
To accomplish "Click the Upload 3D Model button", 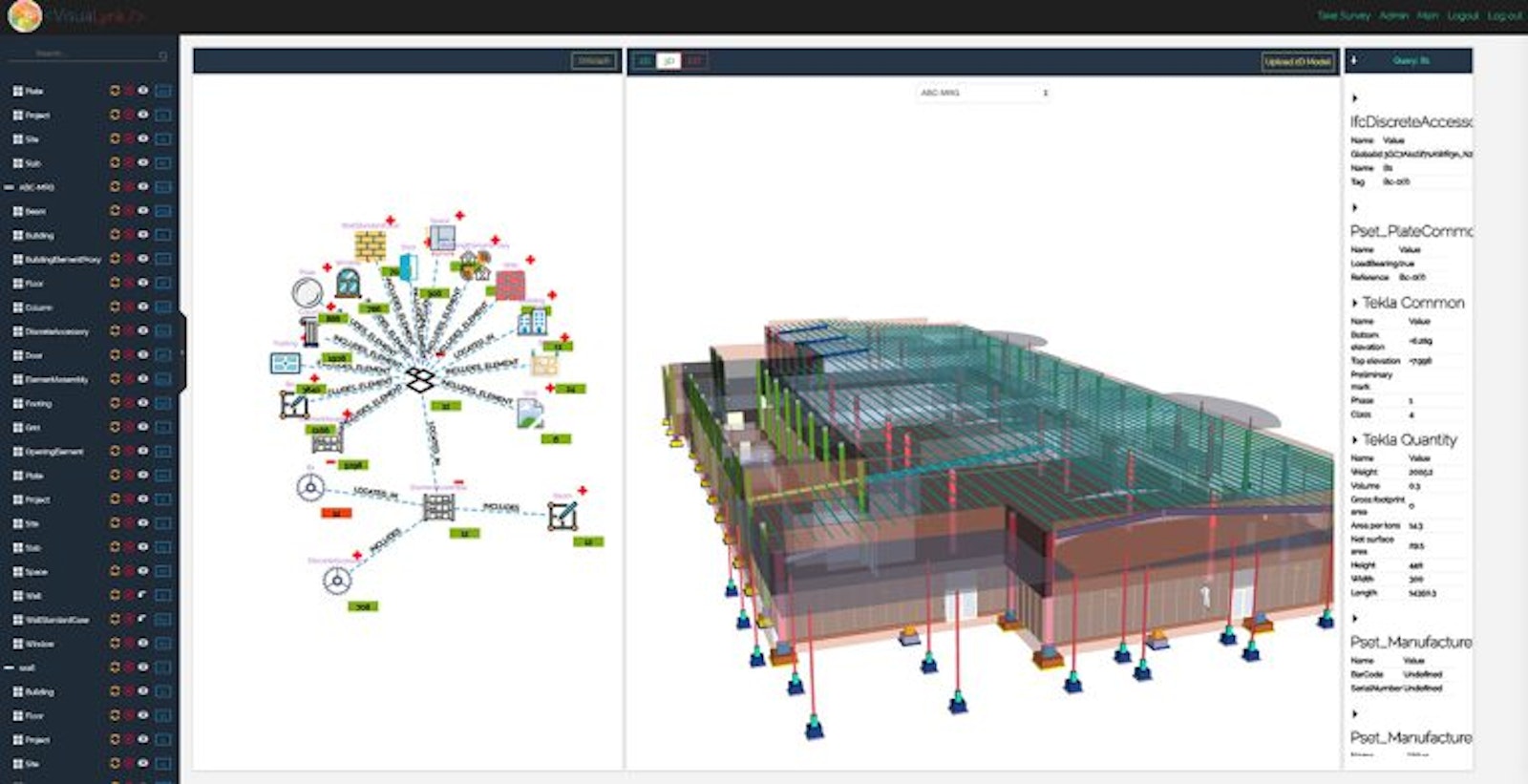I will (1297, 61).
